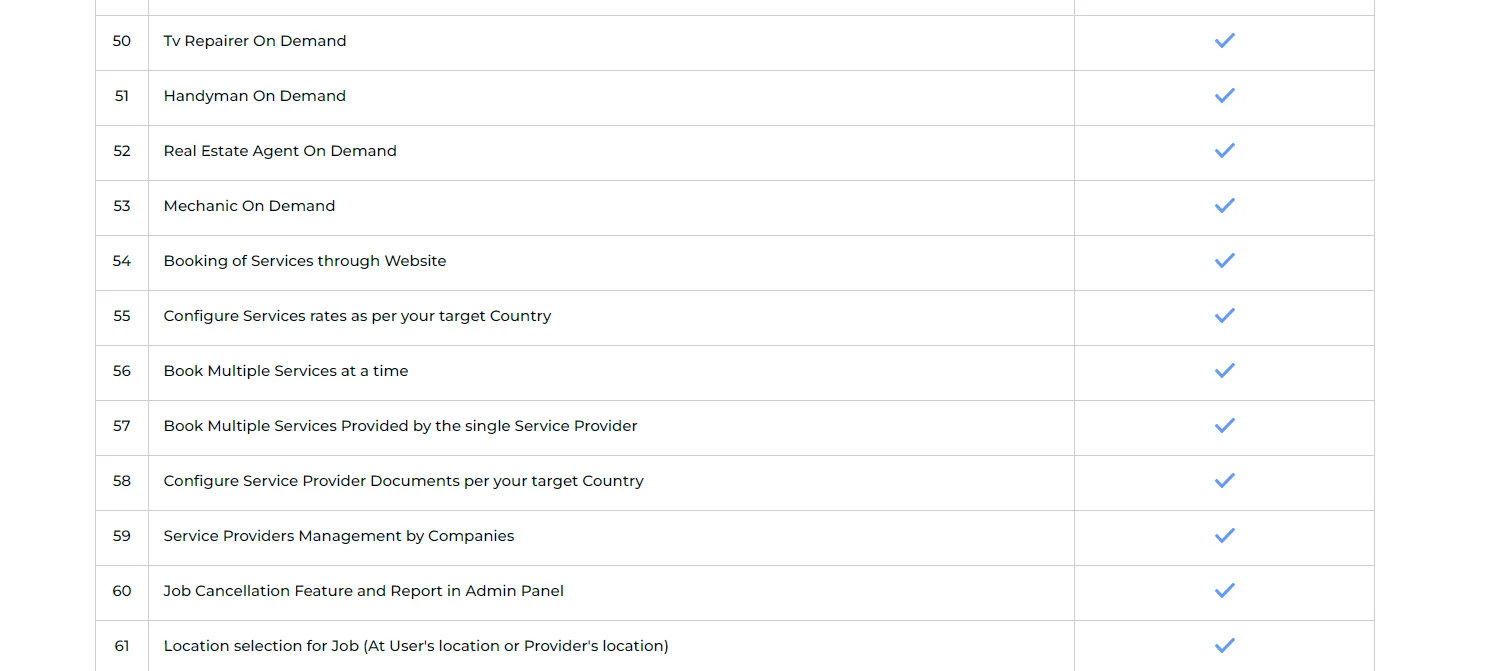Screen dimensions: 1495x671
Task: Click checkmark for Service Providers Management by Companies
Action: [1224, 536]
